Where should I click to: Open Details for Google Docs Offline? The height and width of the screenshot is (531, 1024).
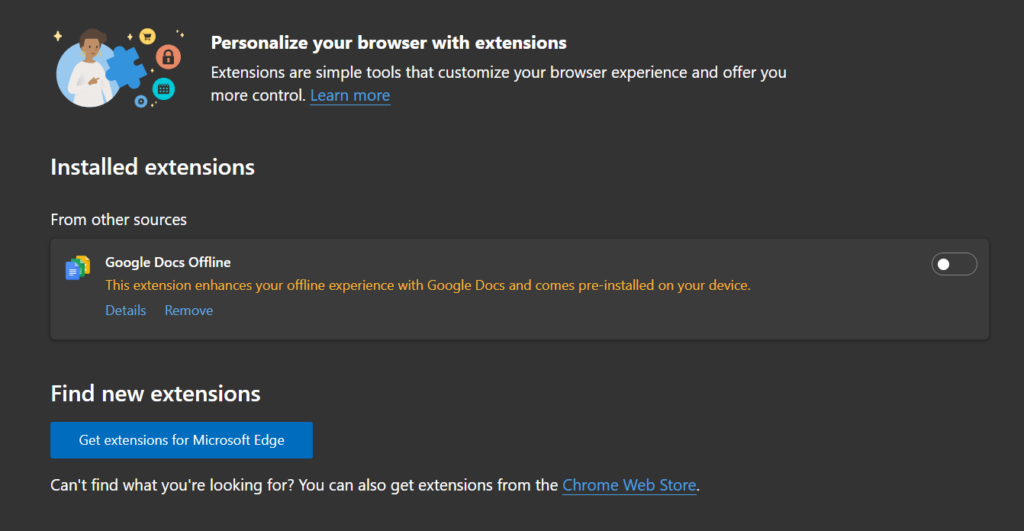[x=126, y=310]
